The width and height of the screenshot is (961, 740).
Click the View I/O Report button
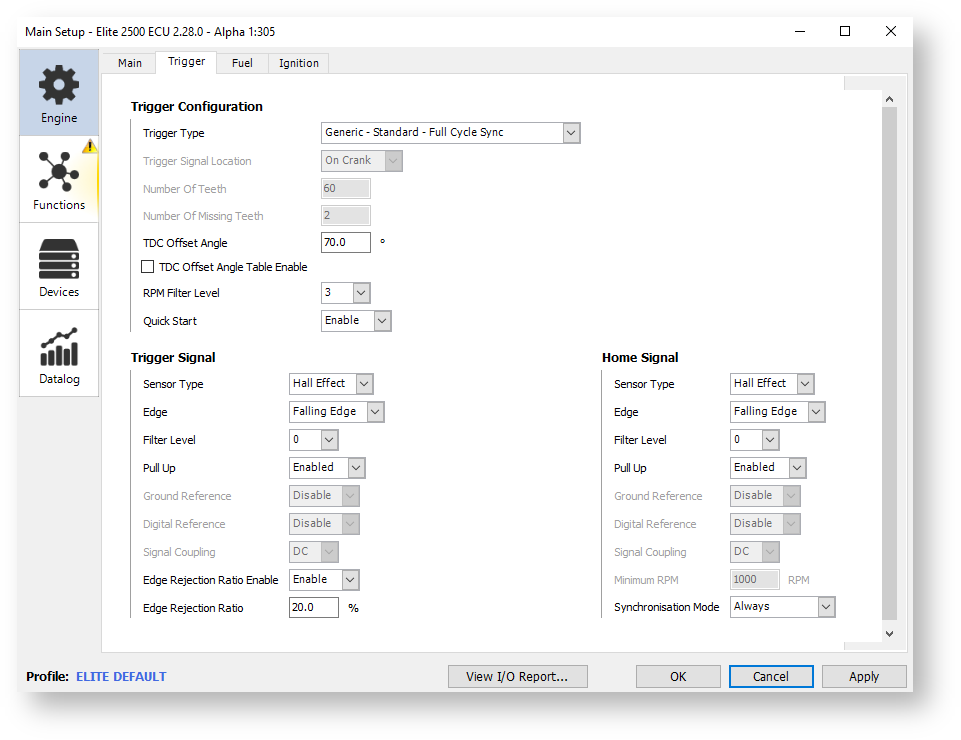pyautogui.click(x=518, y=676)
